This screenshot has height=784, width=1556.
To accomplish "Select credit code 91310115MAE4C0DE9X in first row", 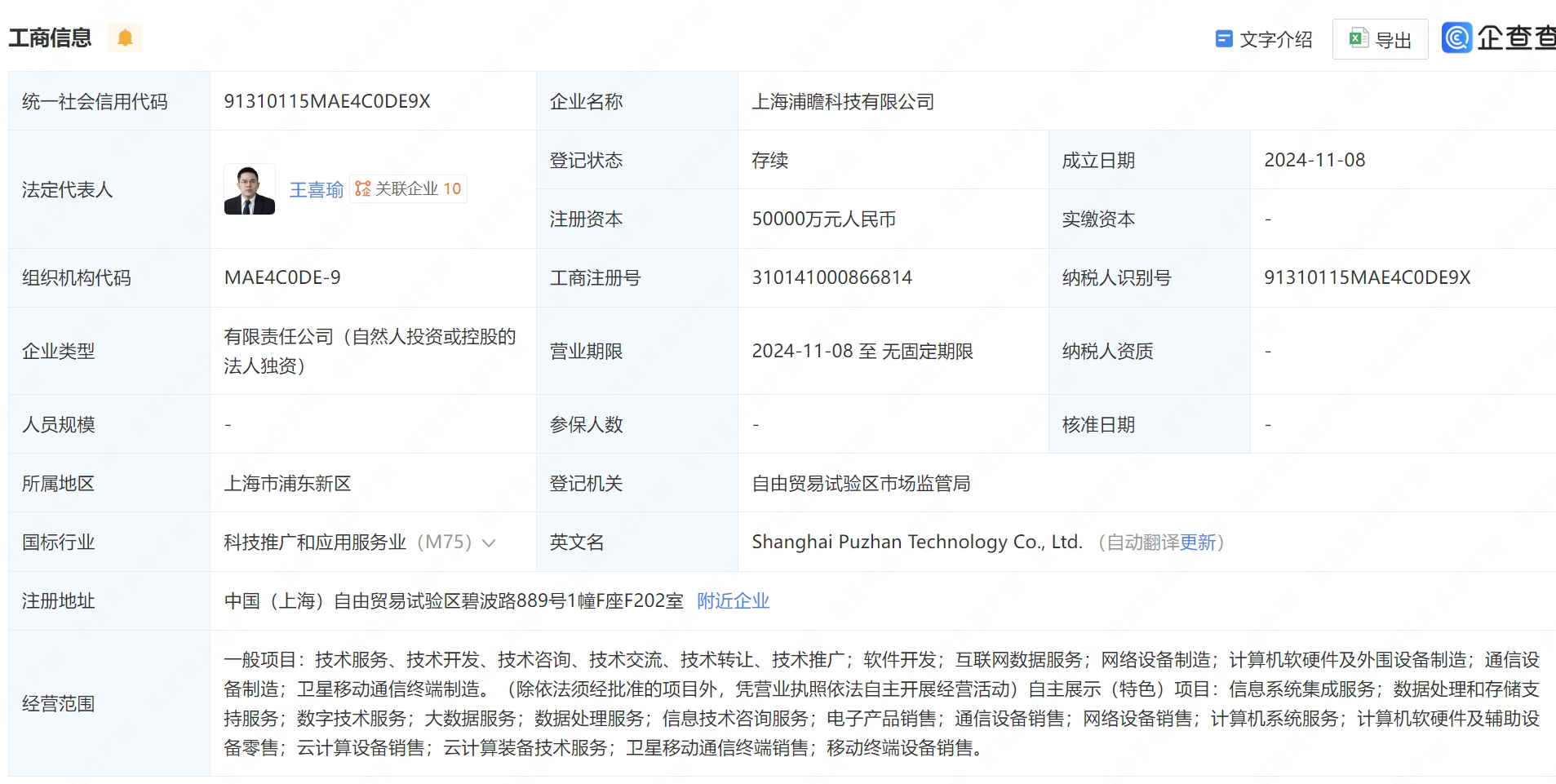I will [327, 101].
